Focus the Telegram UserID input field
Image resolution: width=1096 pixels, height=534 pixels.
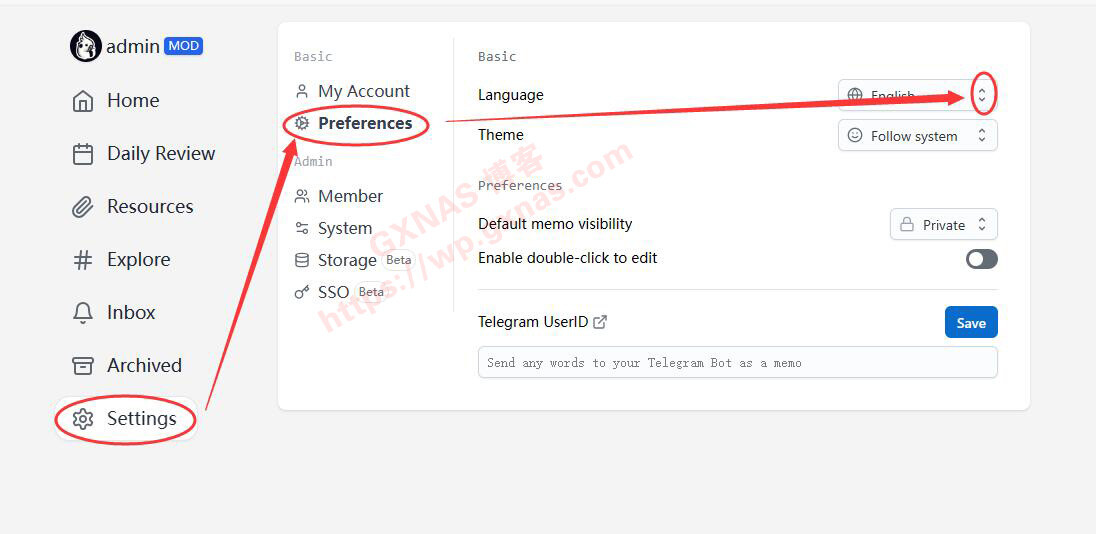pos(737,363)
